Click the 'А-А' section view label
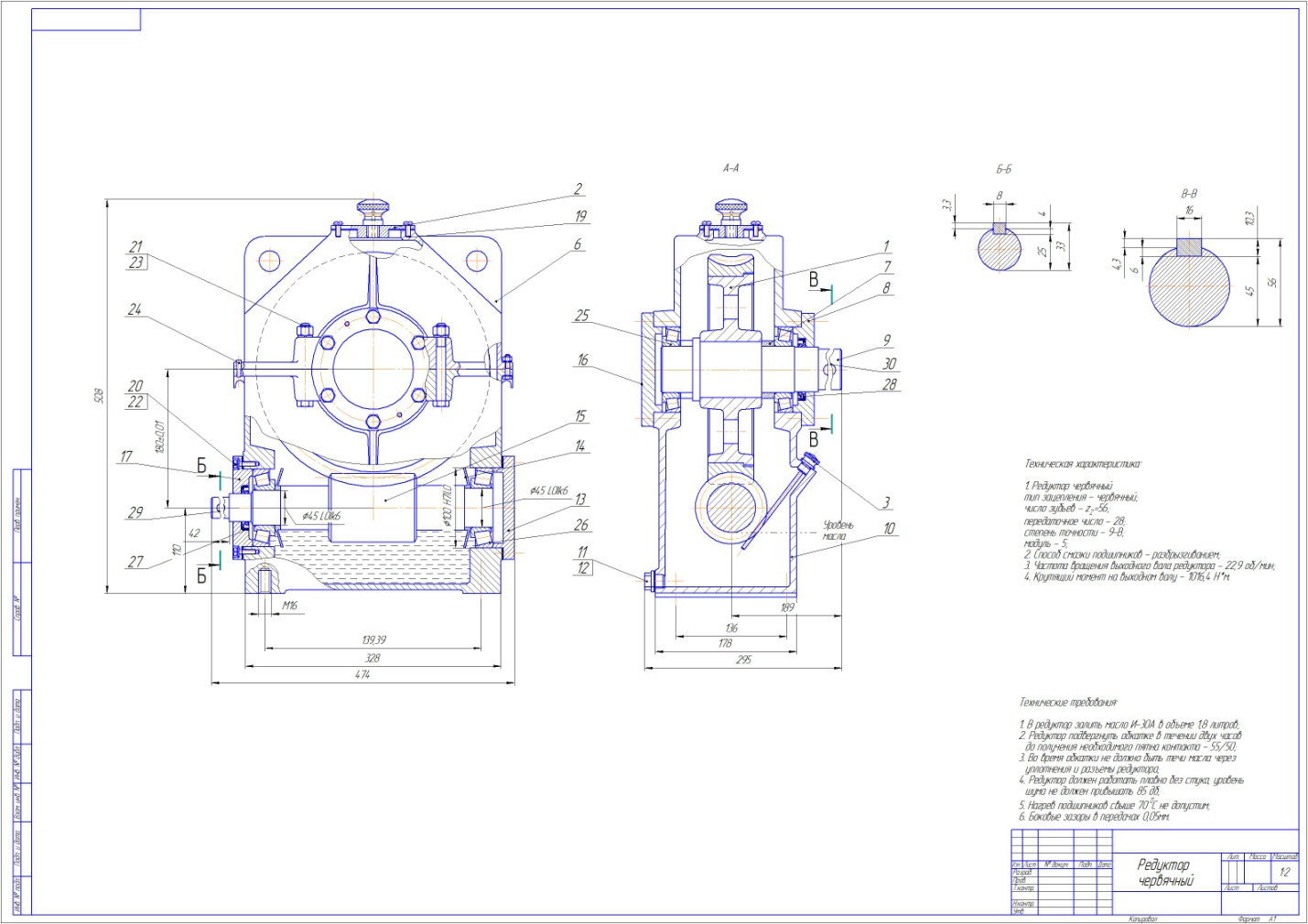 (x=730, y=168)
